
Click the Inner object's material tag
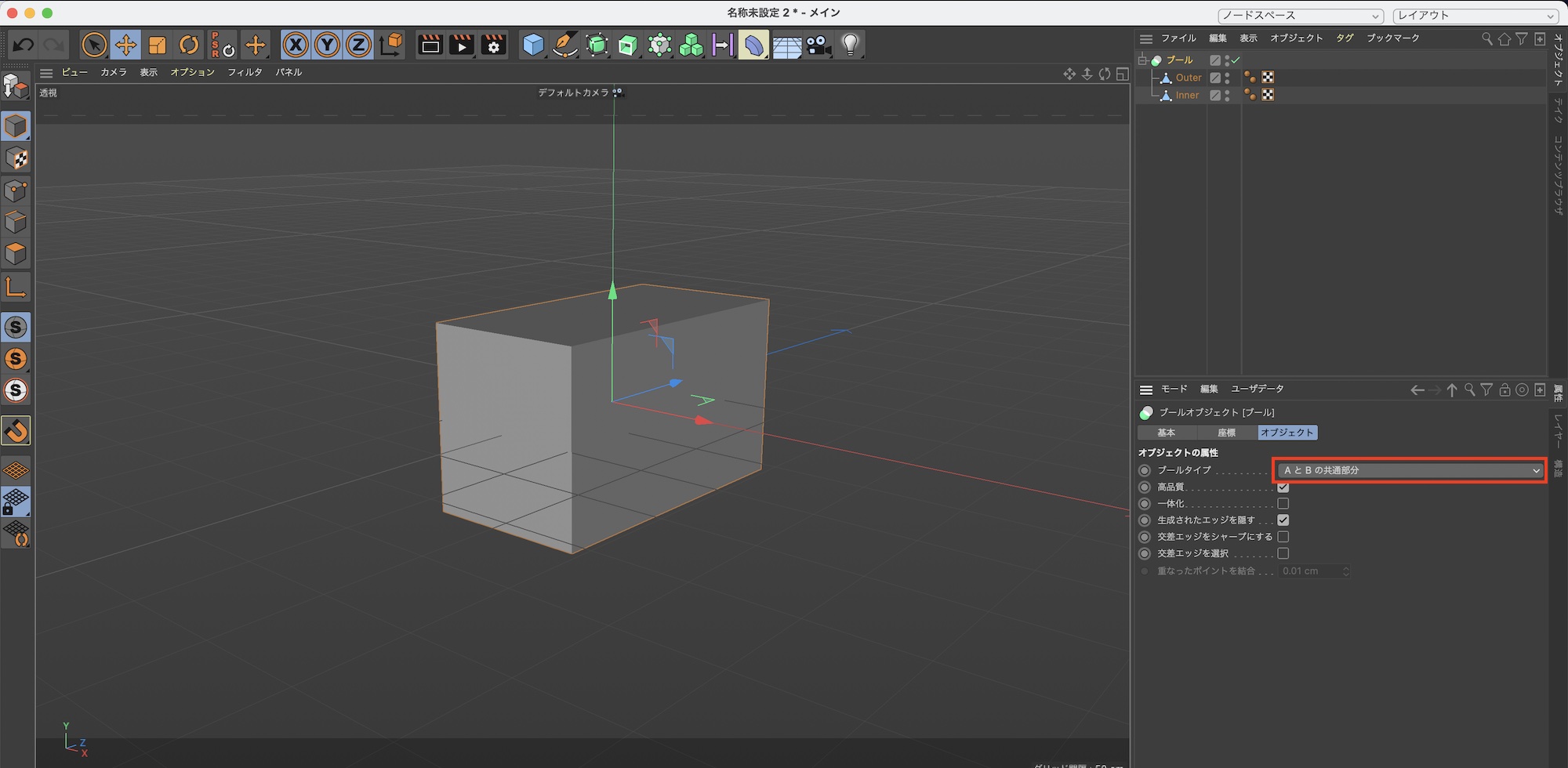[1268, 95]
